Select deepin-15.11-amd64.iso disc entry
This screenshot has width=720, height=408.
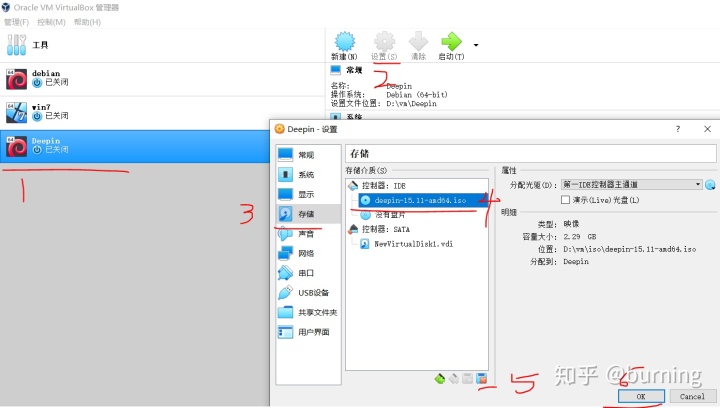(x=422, y=200)
